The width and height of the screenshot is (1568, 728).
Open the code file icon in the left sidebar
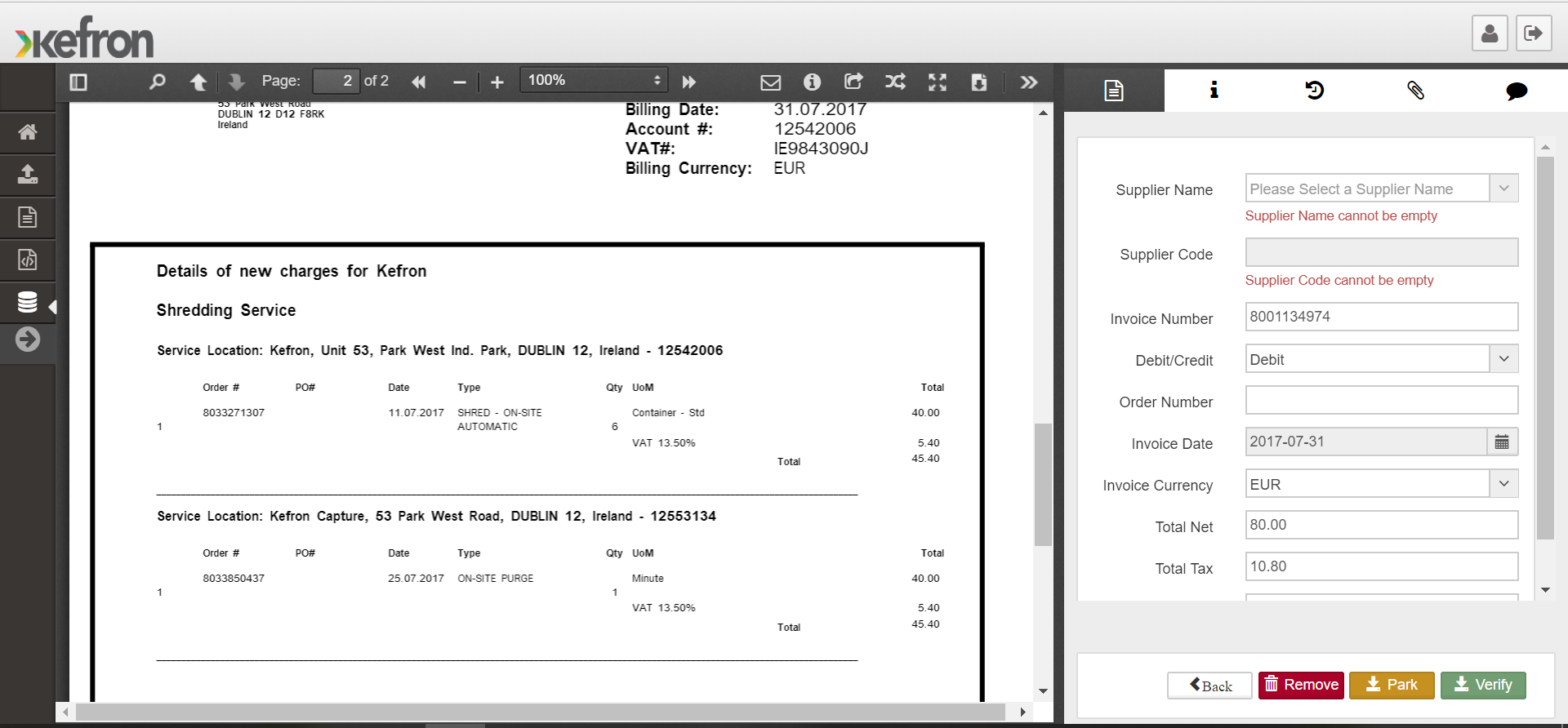click(28, 260)
